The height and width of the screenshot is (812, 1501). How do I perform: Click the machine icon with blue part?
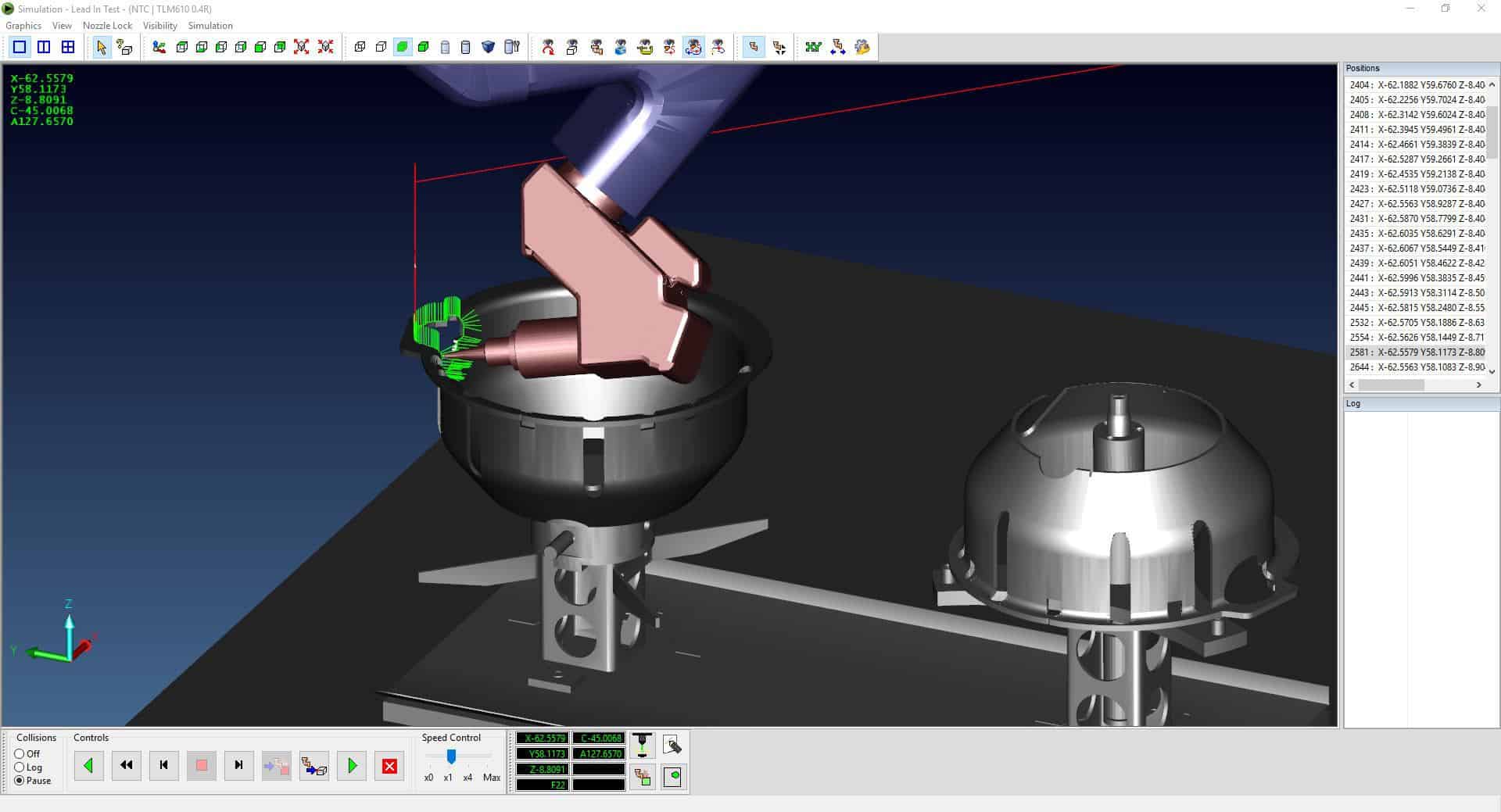click(x=620, y=47)
